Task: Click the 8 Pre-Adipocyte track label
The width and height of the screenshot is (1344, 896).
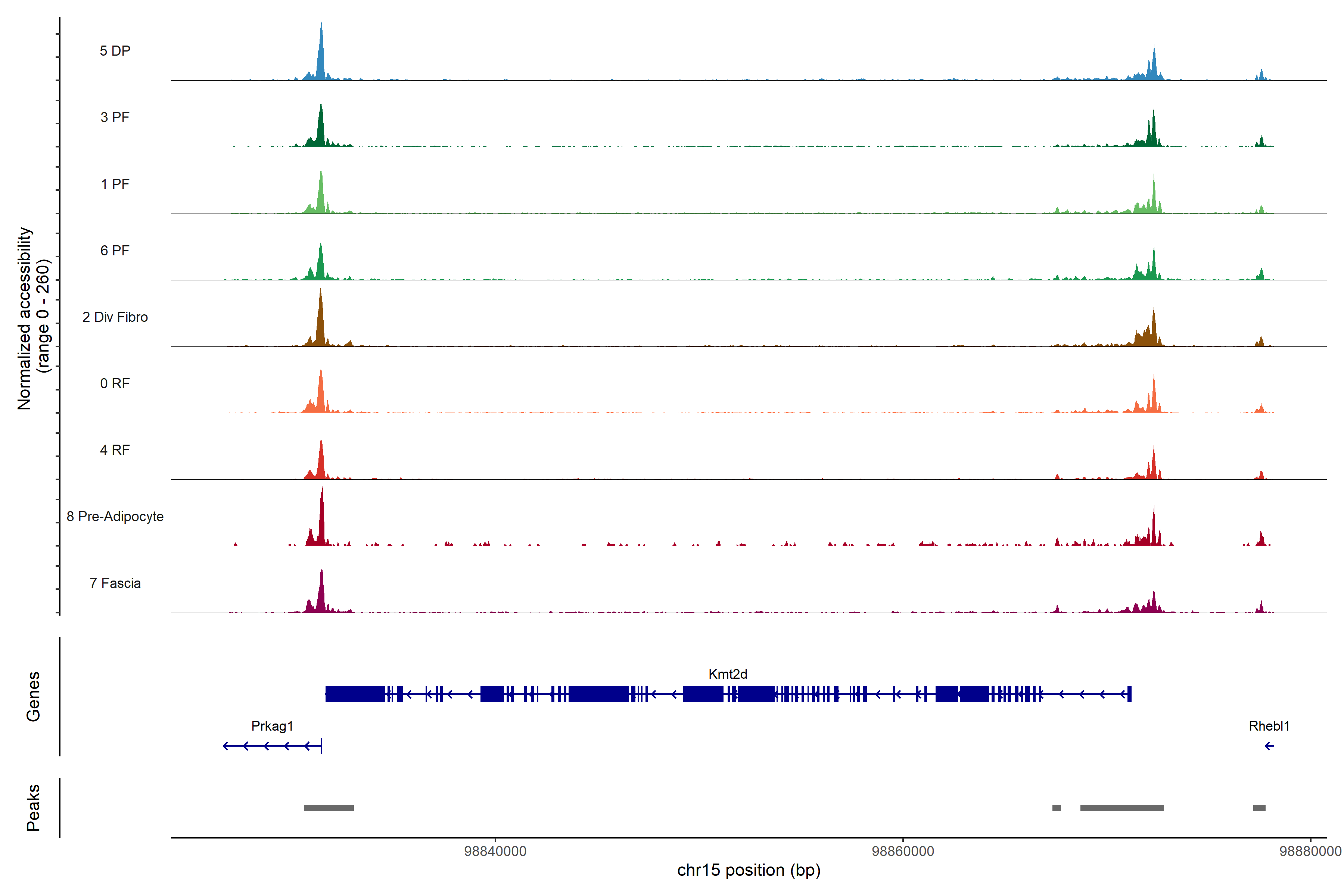Action: [x=115, y=516]
